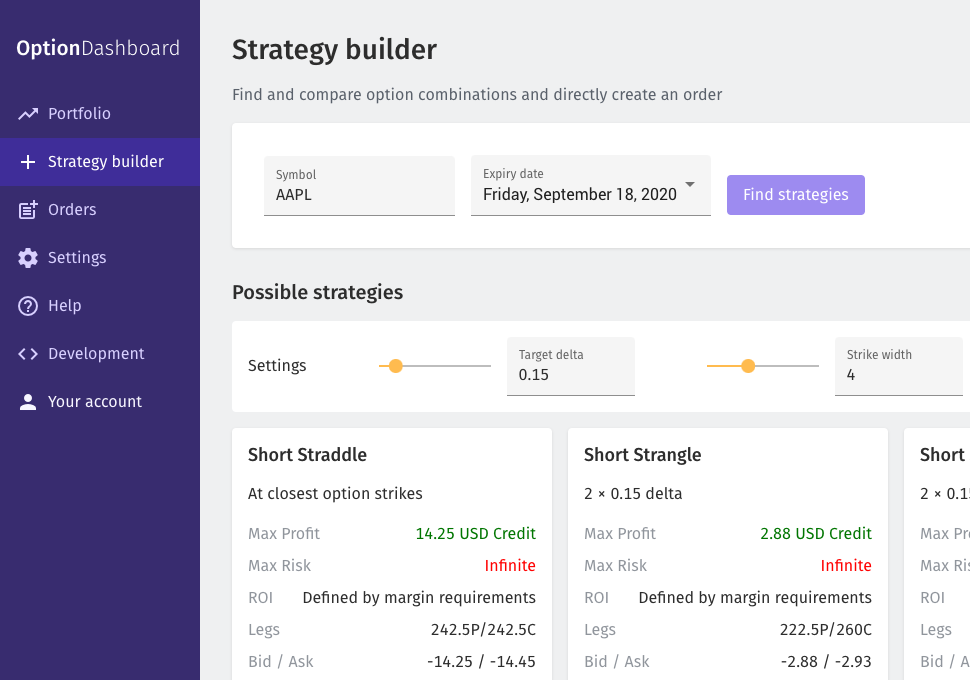970x680 pixels.
Task: Select the Strategy builder plus icon
Action: click(x=27, y=161)
